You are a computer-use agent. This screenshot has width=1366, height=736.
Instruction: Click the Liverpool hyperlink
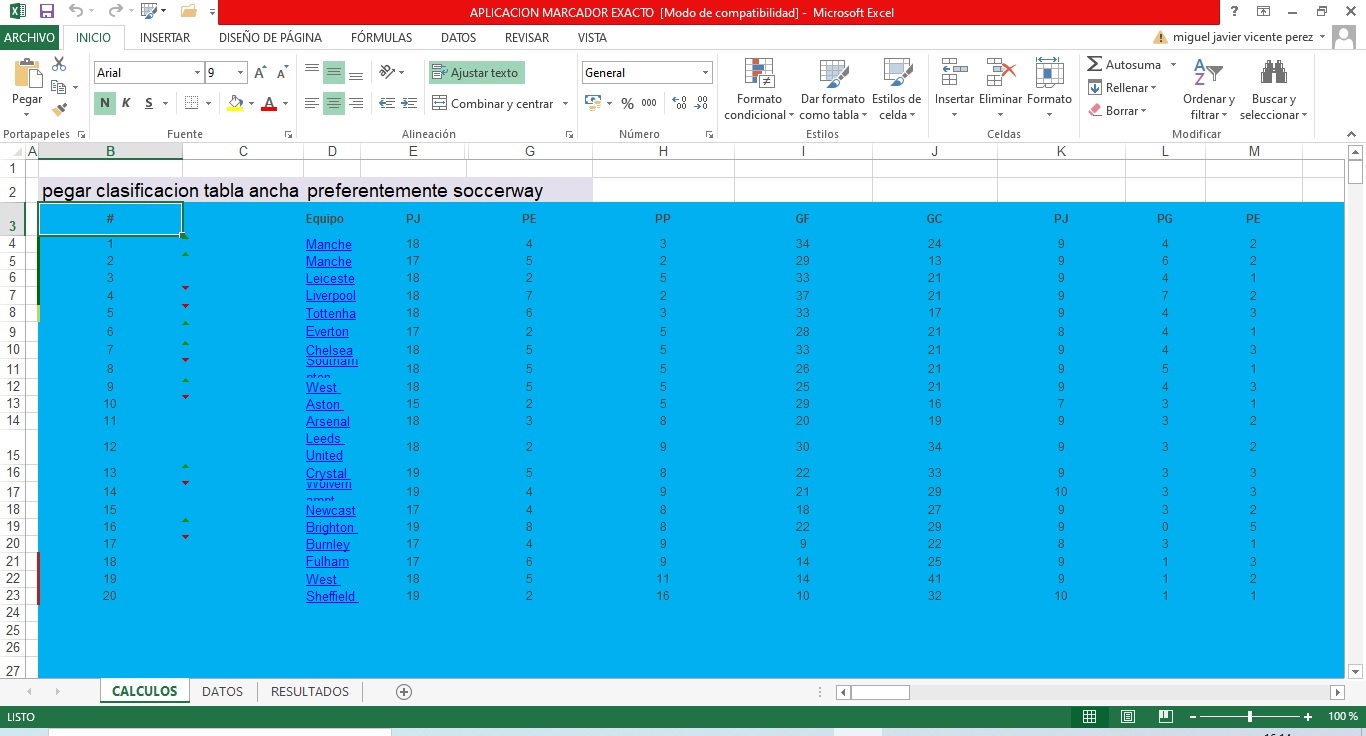point(331,296)
